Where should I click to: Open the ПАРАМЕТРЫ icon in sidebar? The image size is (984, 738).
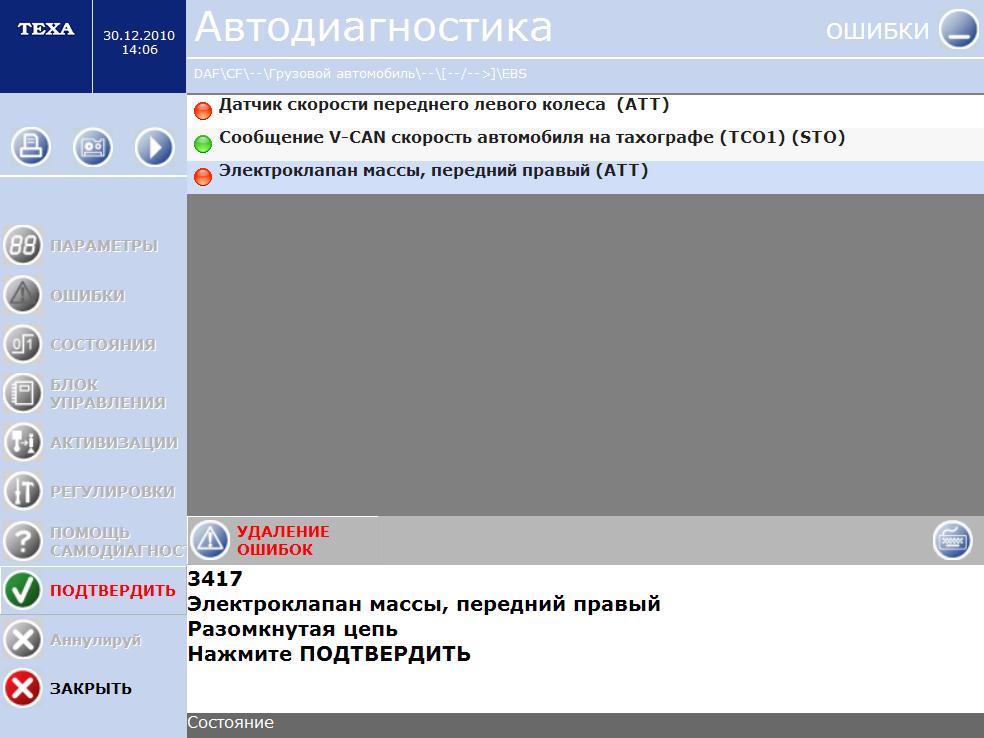click(23, 245)
